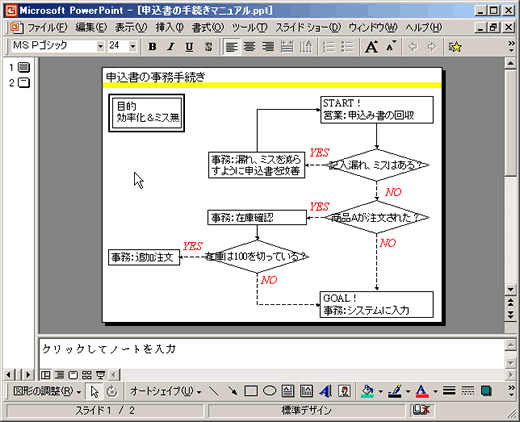
Task: Switch to slide sorter view icon
Action: (87, 375)
